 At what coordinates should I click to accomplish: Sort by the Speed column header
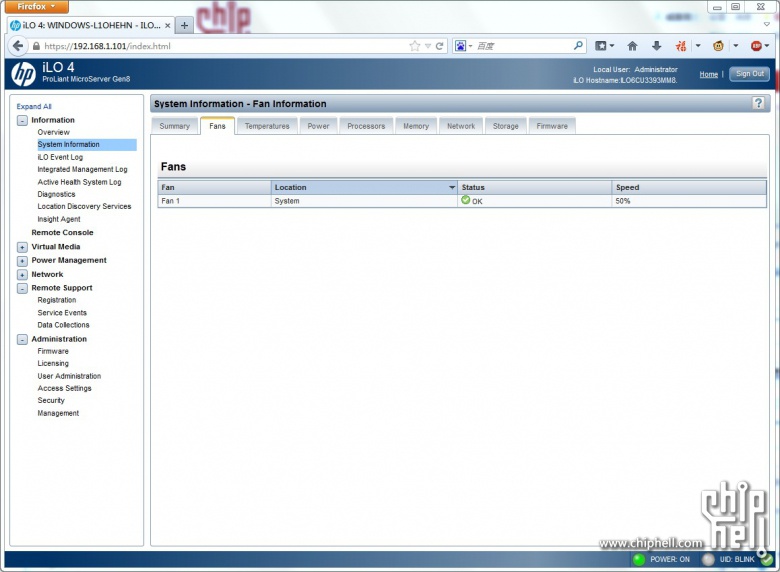[689, 188]
